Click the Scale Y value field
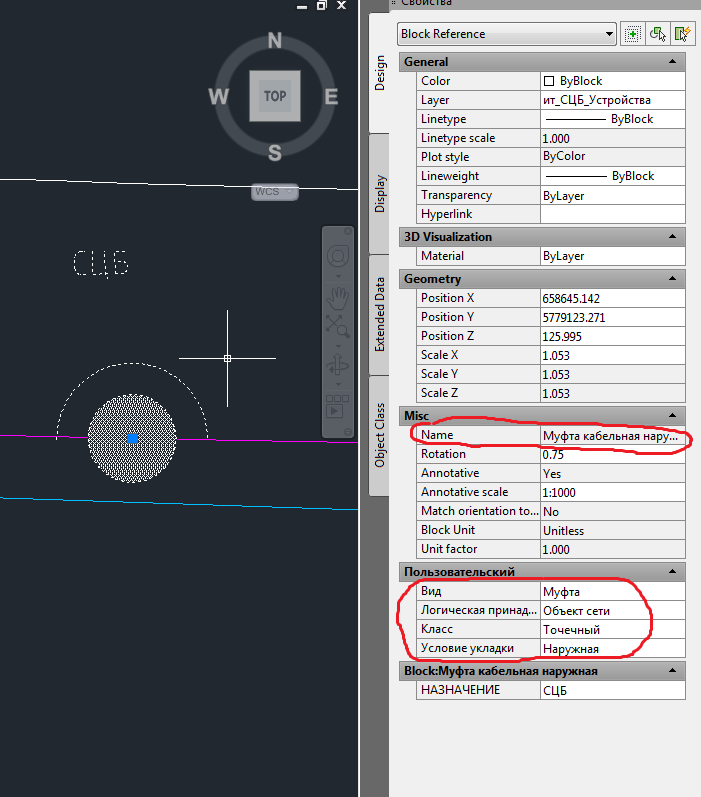Viewport: 701px width, 797px height. [613, 374]
